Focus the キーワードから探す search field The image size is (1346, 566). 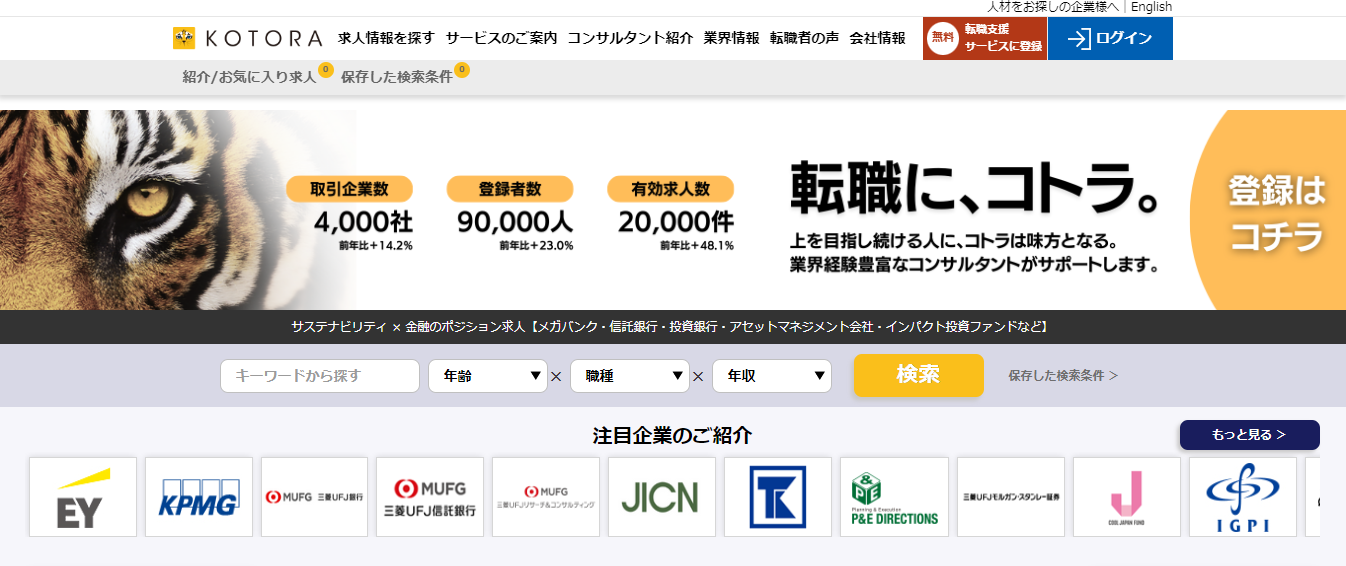(x=320, y=376)
